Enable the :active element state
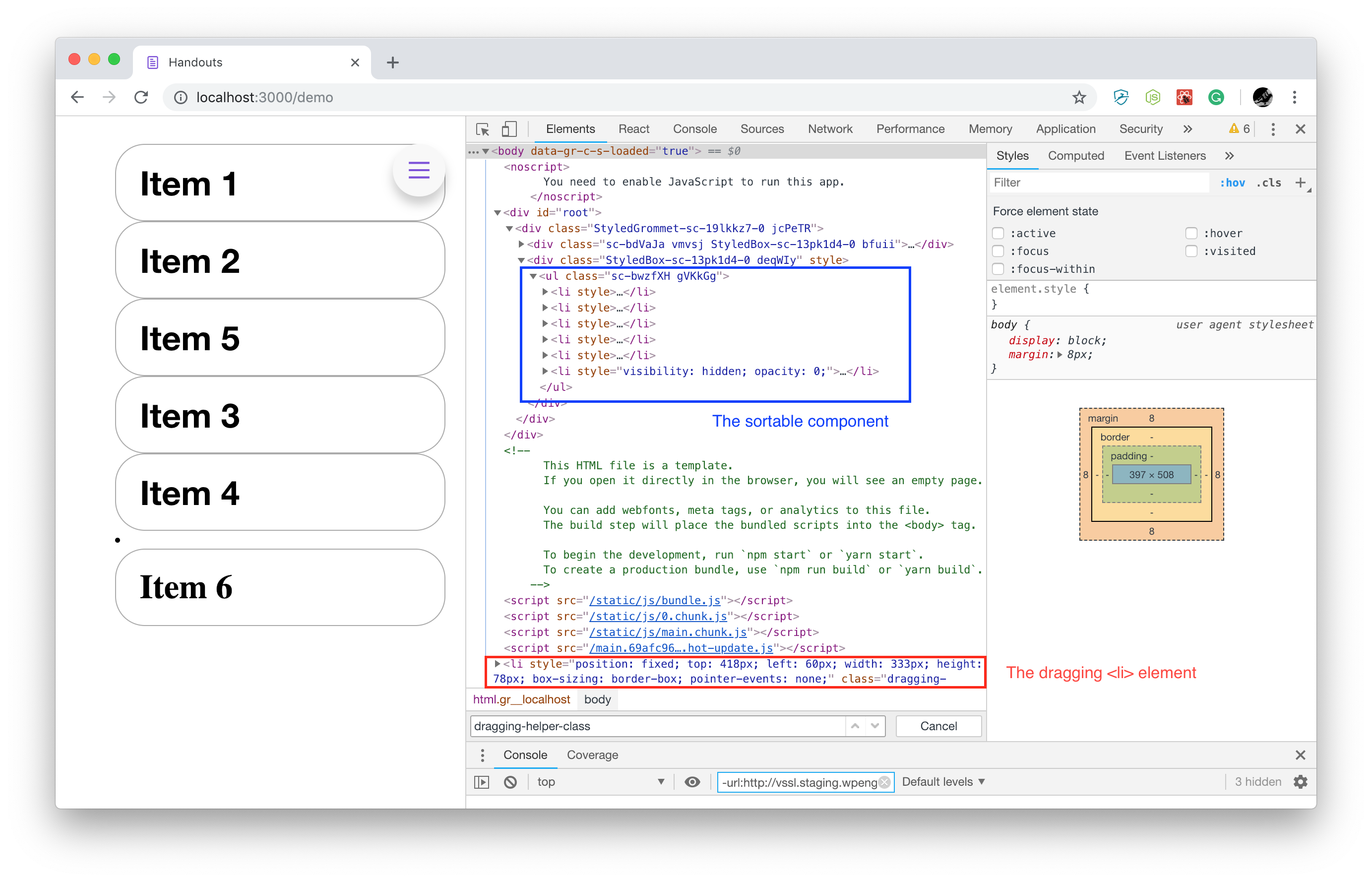 [998, 233]
